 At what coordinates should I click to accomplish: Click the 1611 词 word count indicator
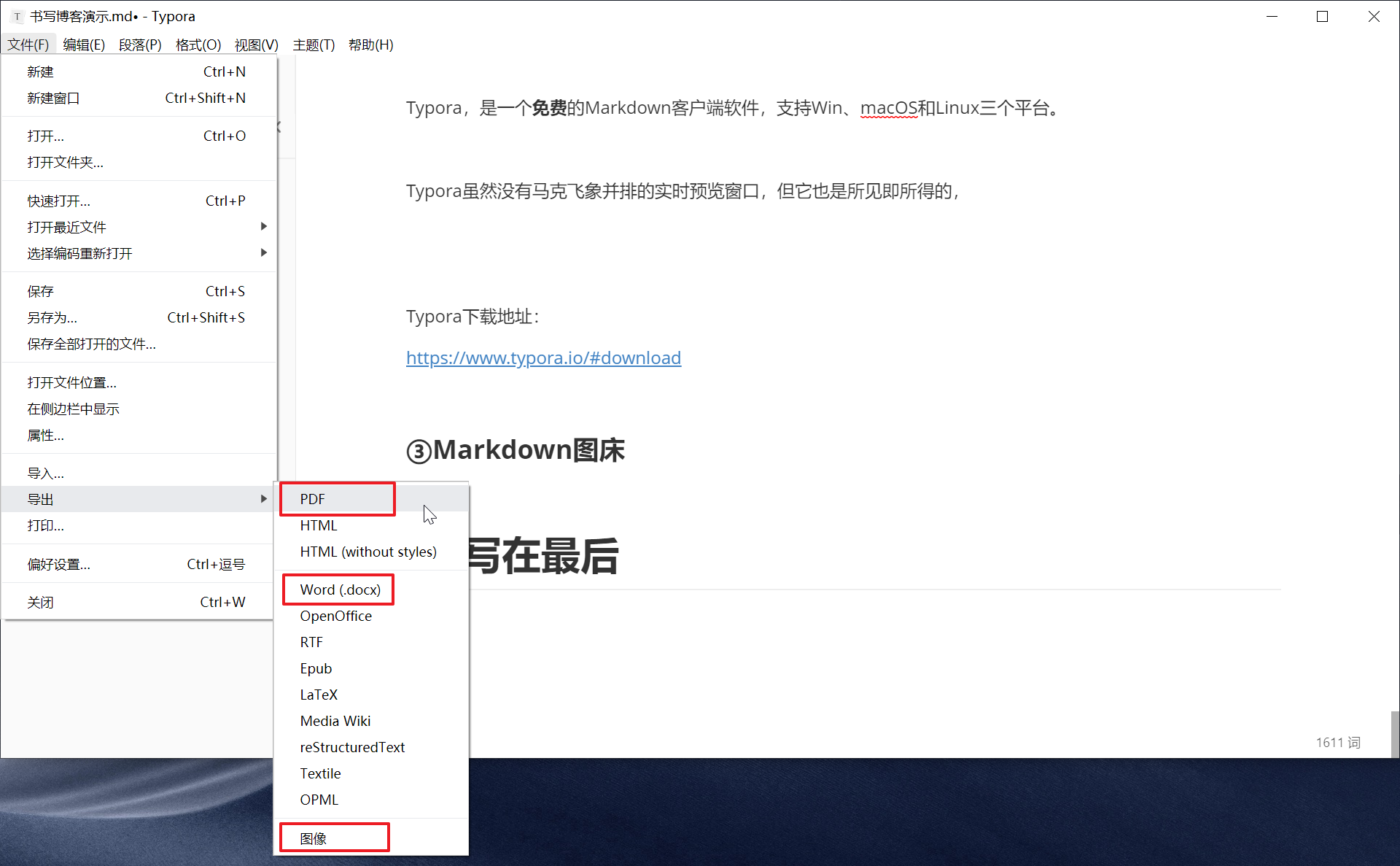[x=1337, y=742]
